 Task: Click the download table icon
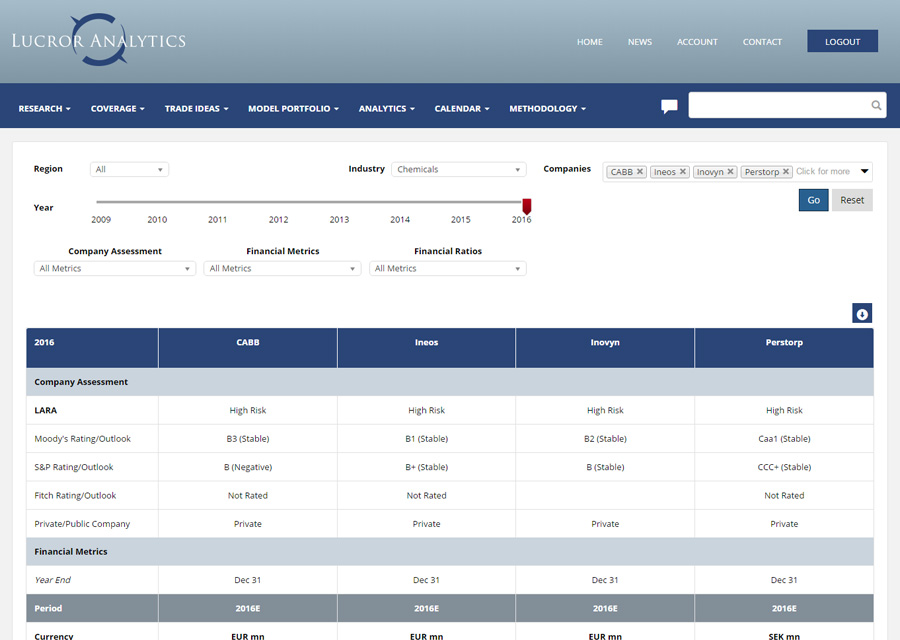(x=862, y=313)
